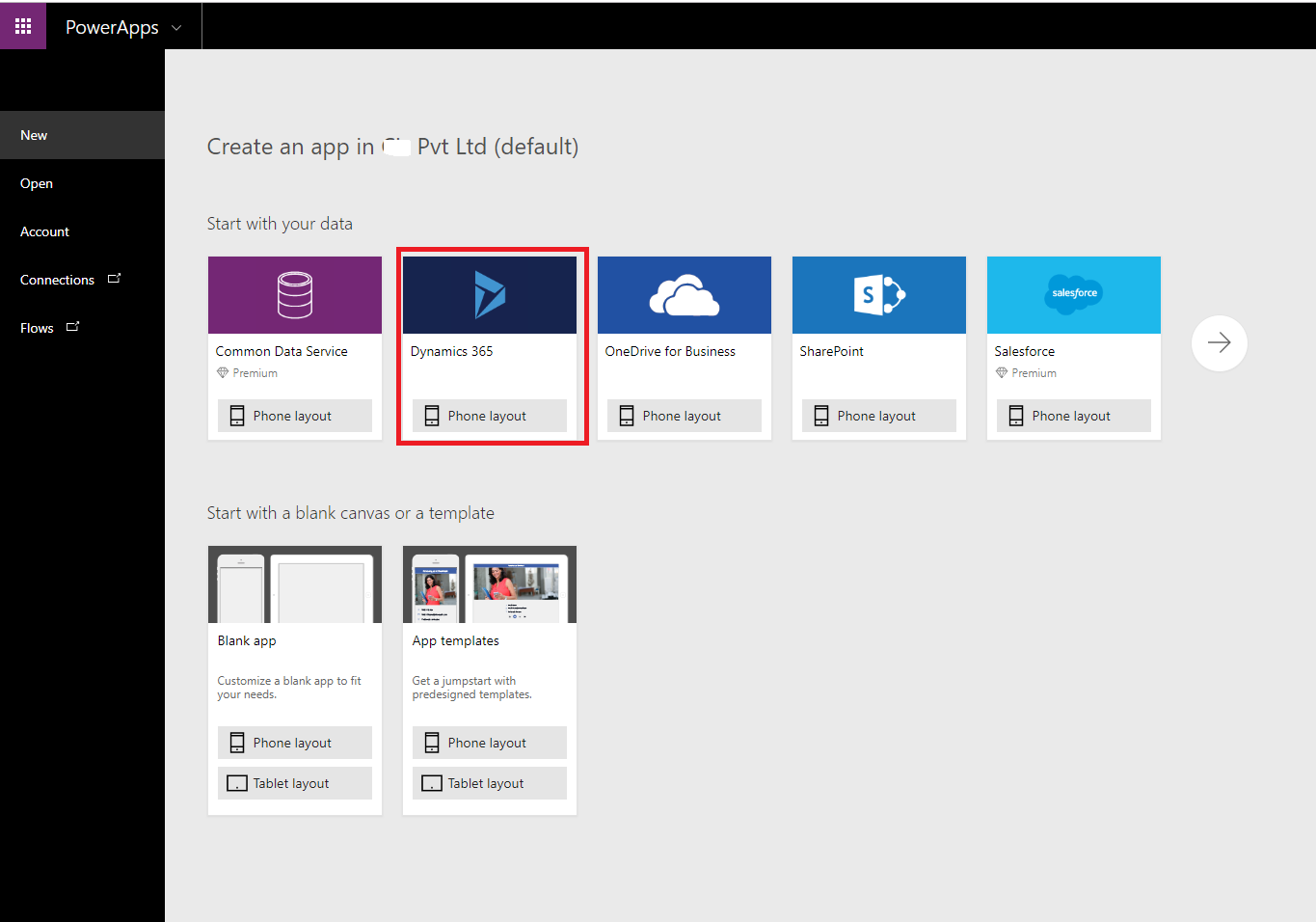Image resolution: width=1316 pixels, height=922 pixels.
Task: Open the Office 365 app launcher grid
Action: [23, 25]
